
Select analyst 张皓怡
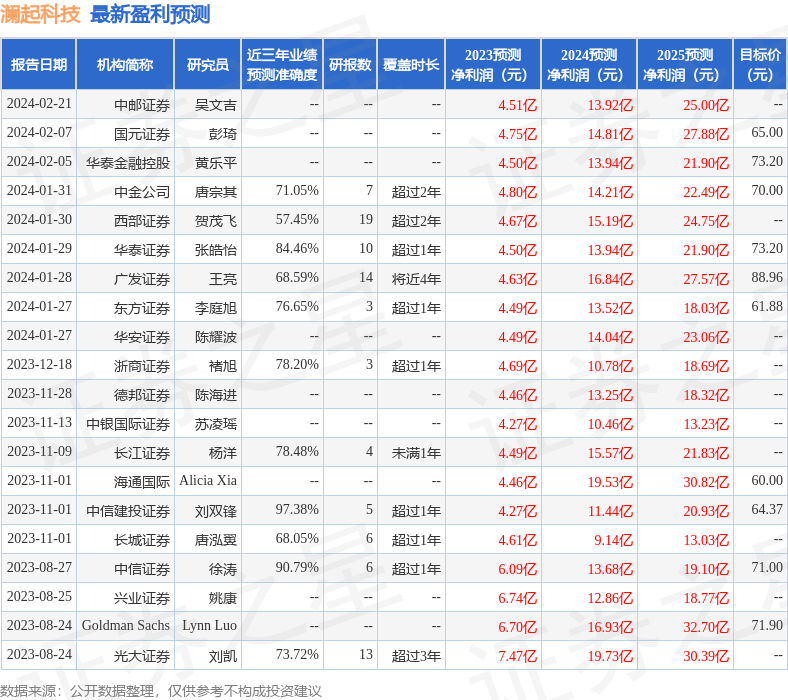216,250
